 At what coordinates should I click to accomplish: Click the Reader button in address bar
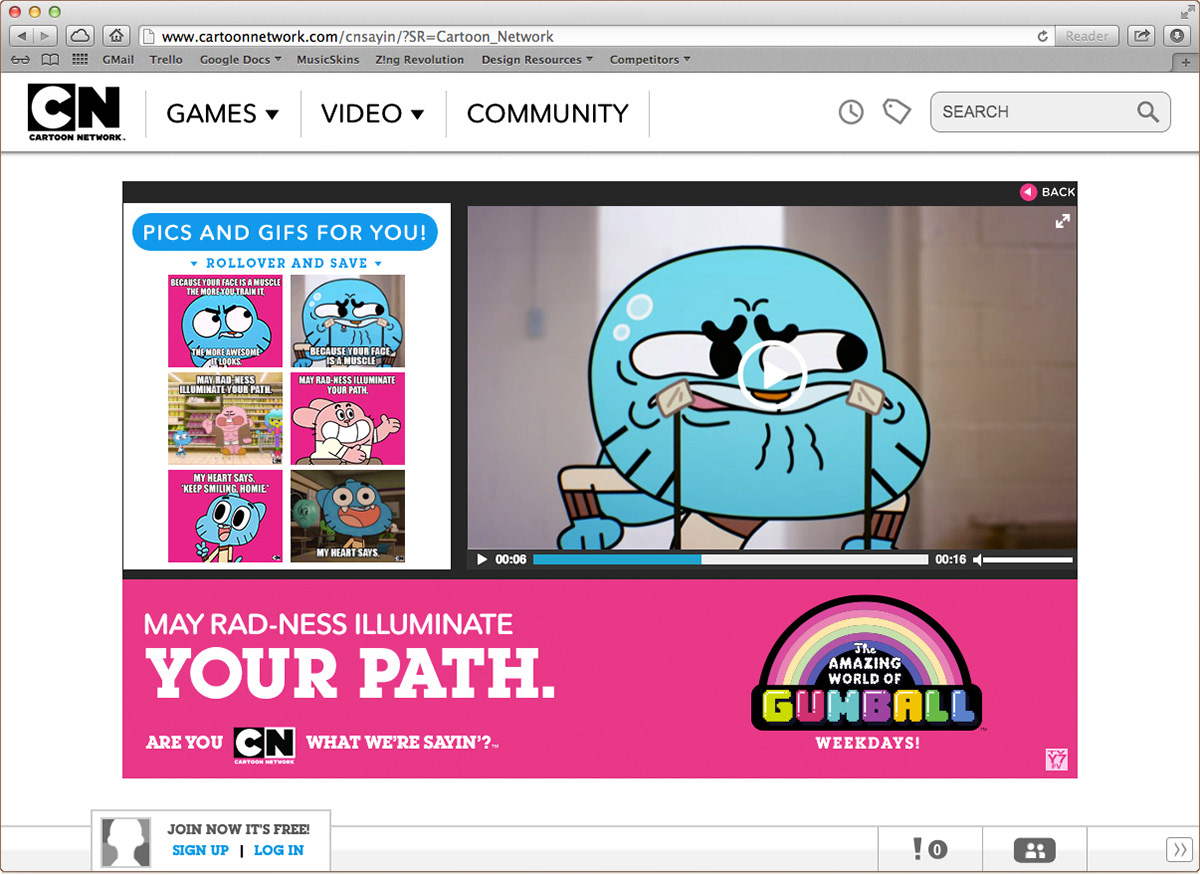click(1087, 36)
